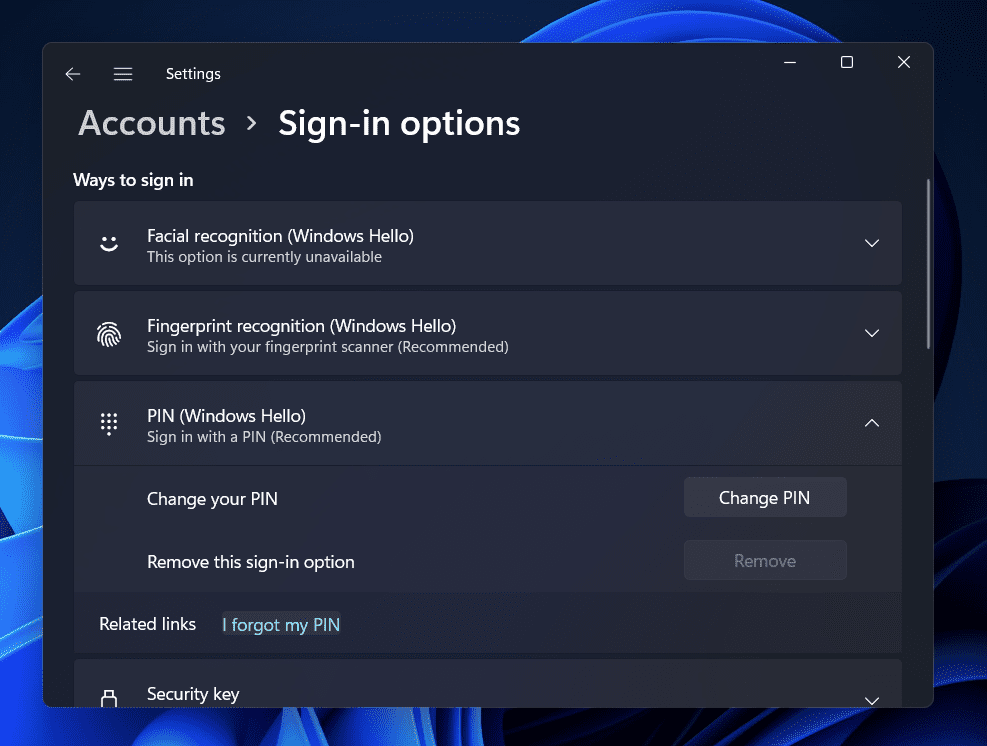Click the back arrow in Settings
Screen dimensions: 987x746
72,73
